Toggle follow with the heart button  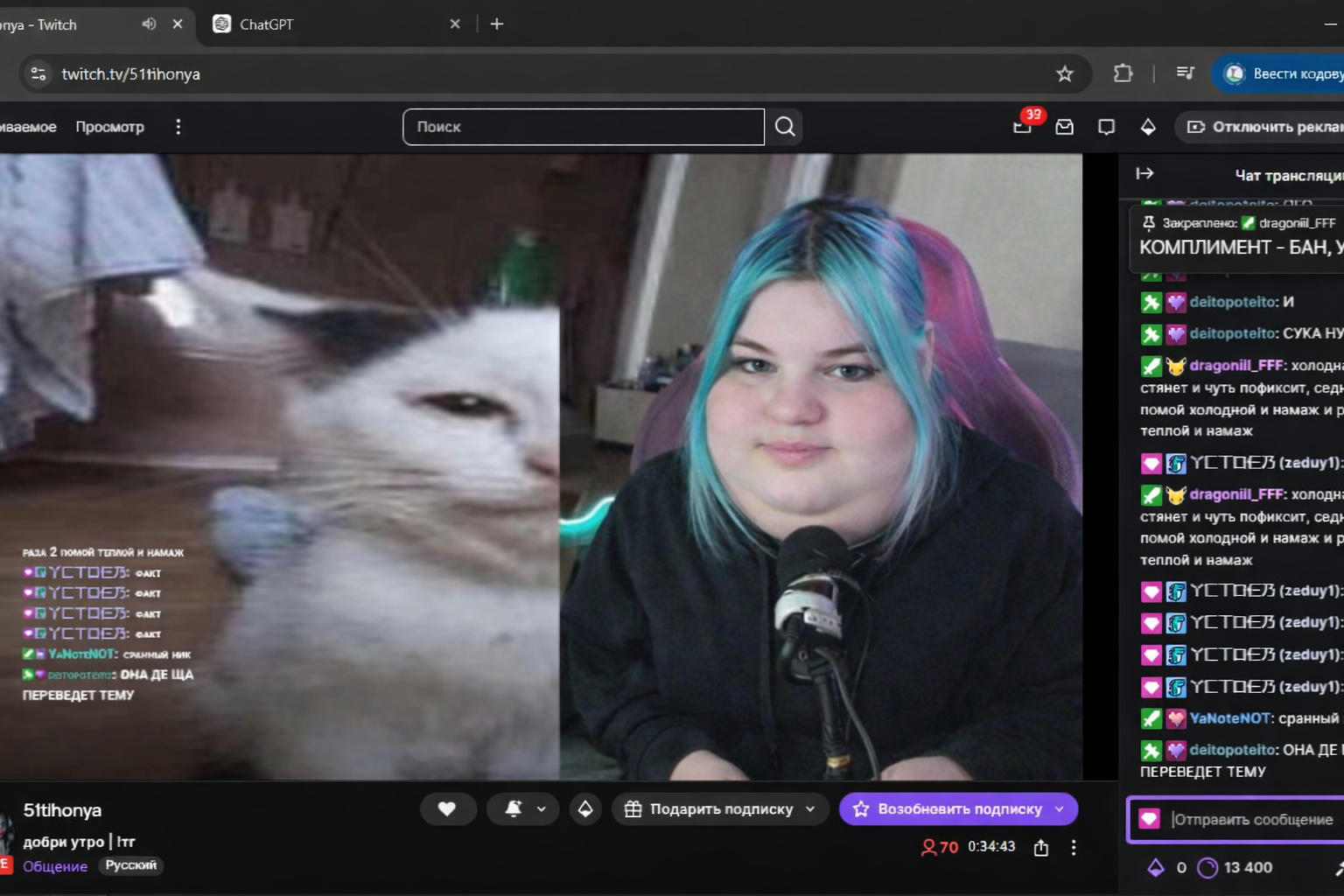pos(447,808)
